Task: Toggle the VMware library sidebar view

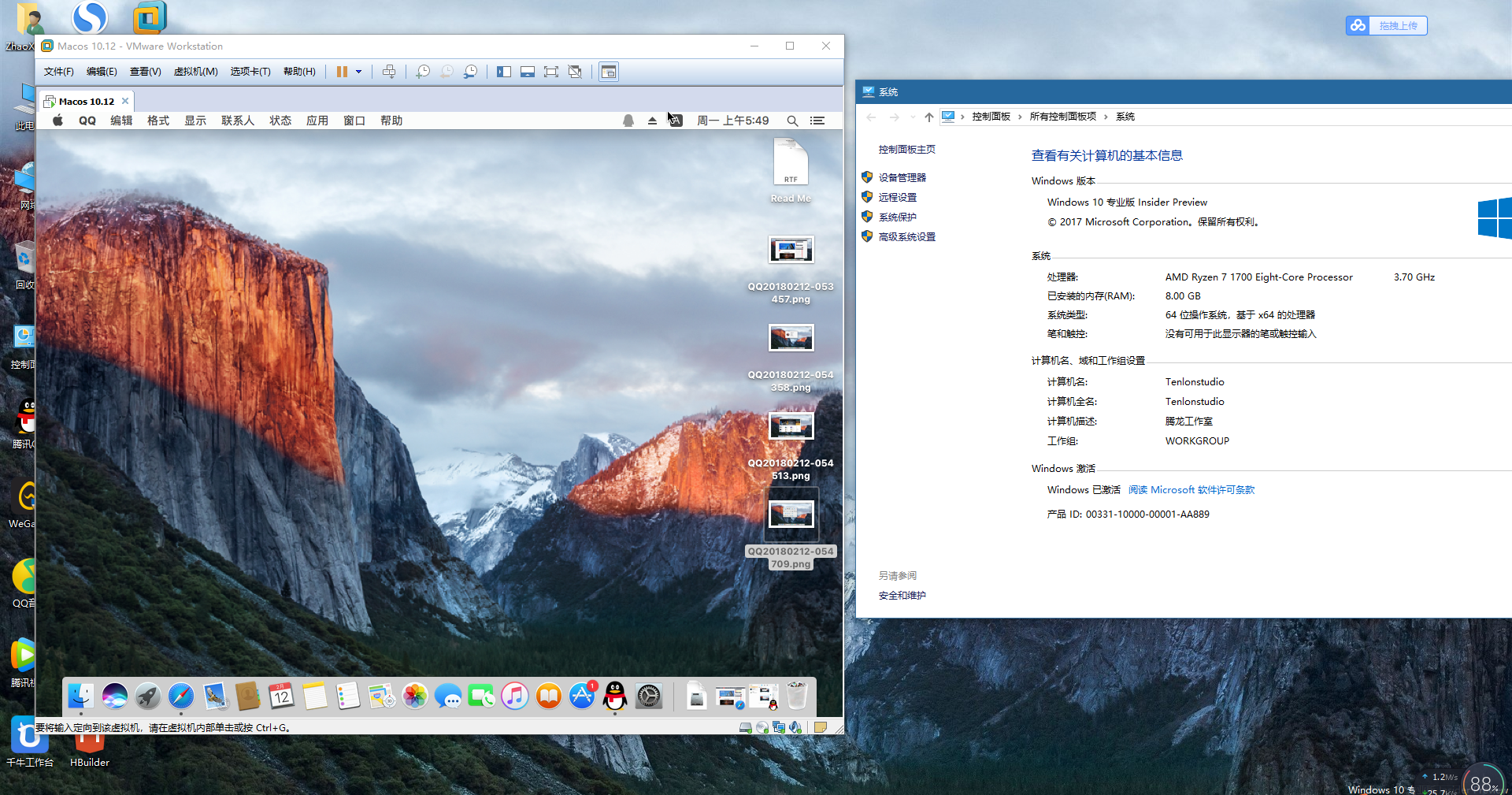Action: [x=504, y=72]
